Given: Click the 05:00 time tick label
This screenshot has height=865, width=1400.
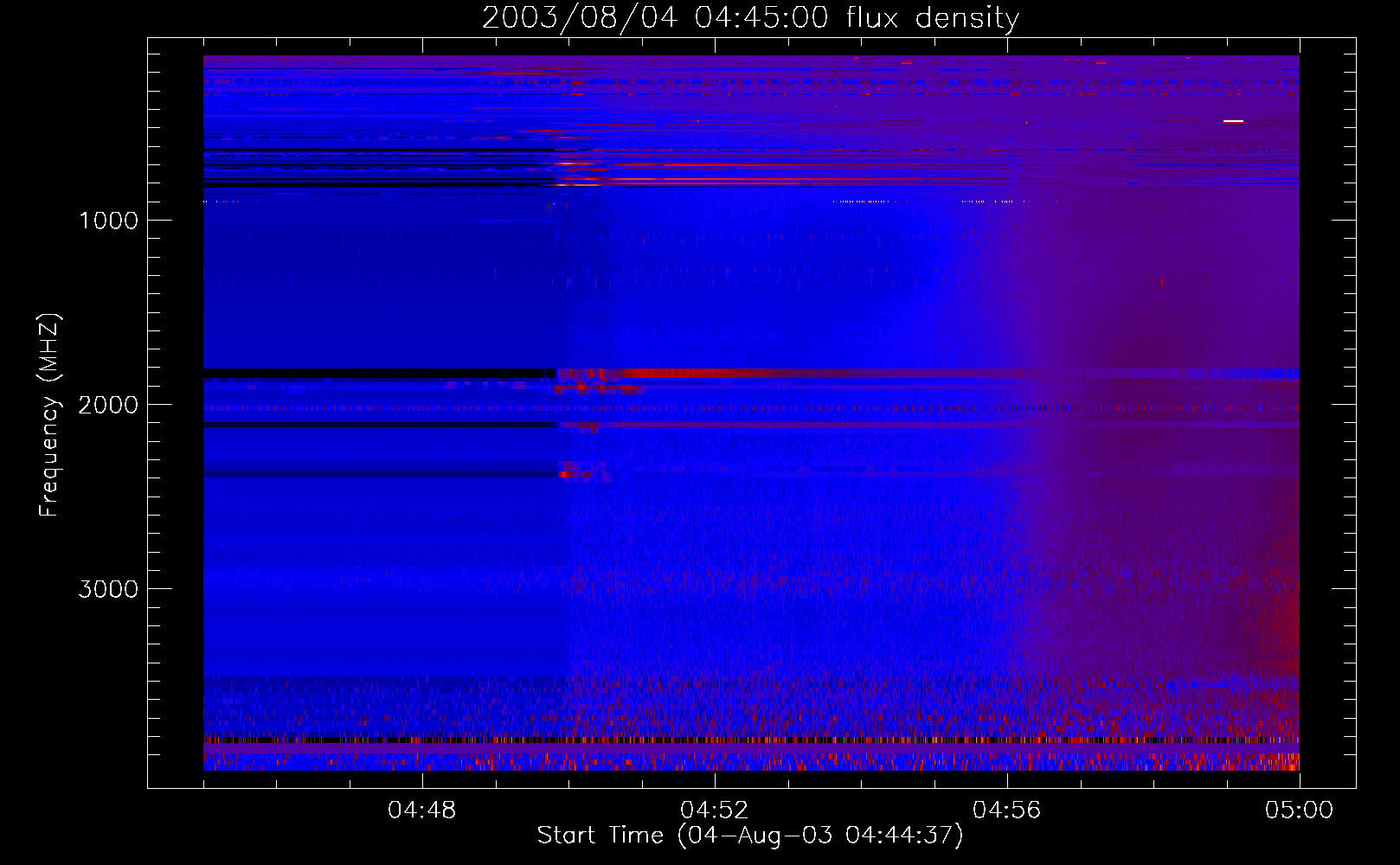Looking at the screenshot, I should pos(1300,811).
